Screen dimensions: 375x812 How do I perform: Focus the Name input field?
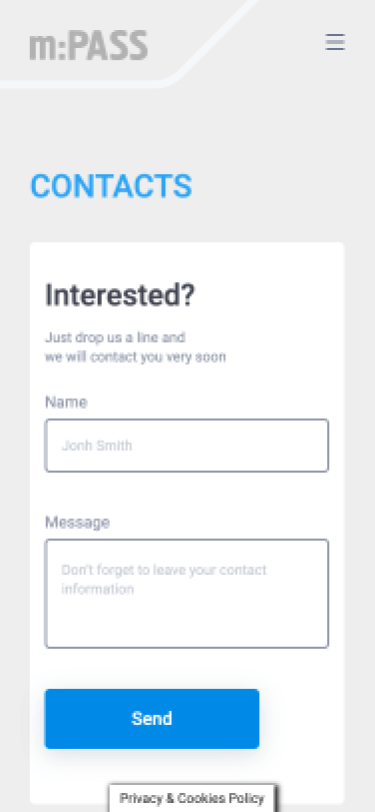tap(187, 445)
